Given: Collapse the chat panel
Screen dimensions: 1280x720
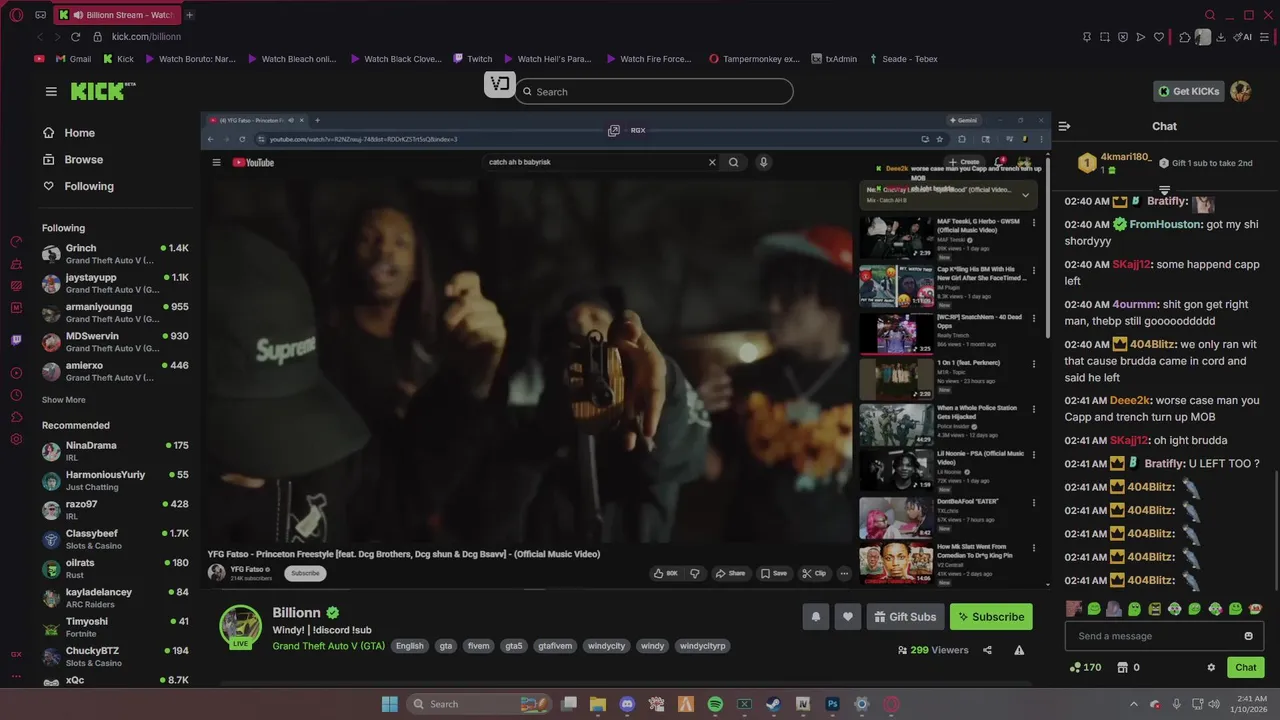Looking at the screenshot, I should click(x=1064, y=126).
